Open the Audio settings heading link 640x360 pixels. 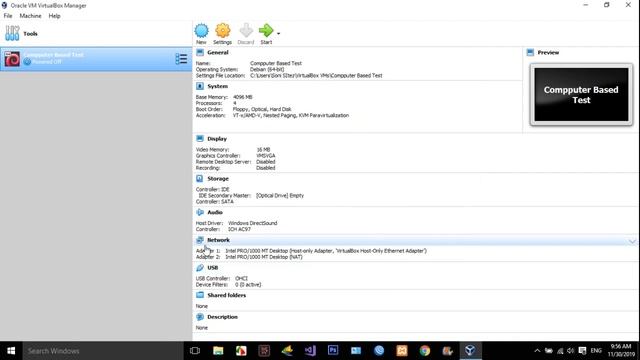pos(215,212)
